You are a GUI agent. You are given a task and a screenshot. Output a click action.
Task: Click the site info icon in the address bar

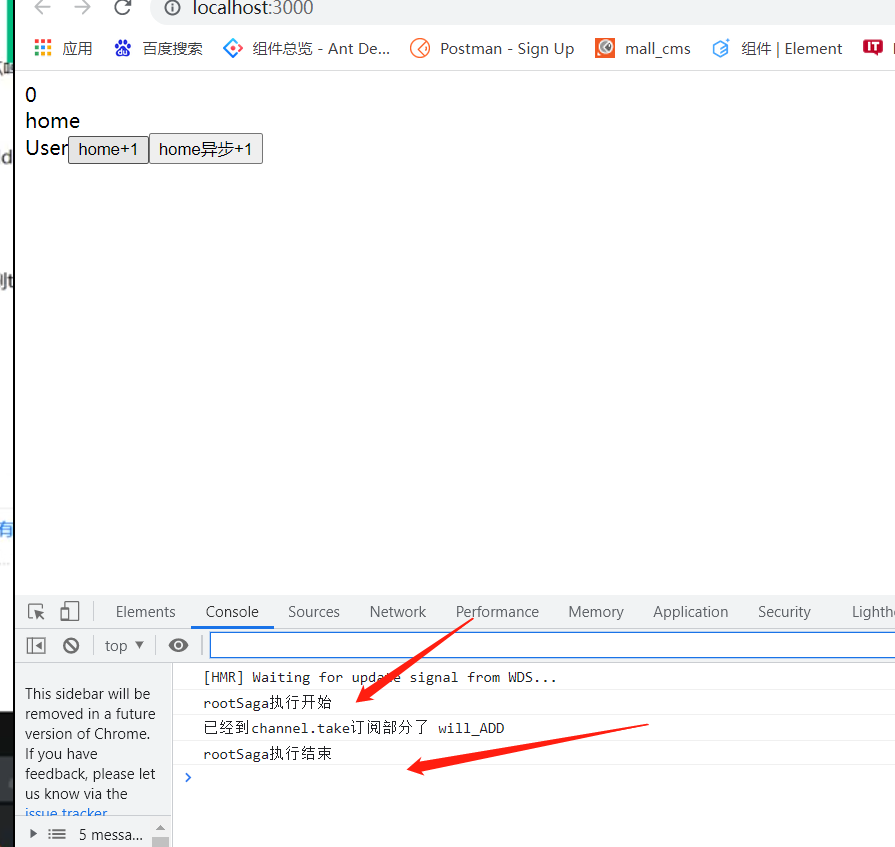click(172, 8)
